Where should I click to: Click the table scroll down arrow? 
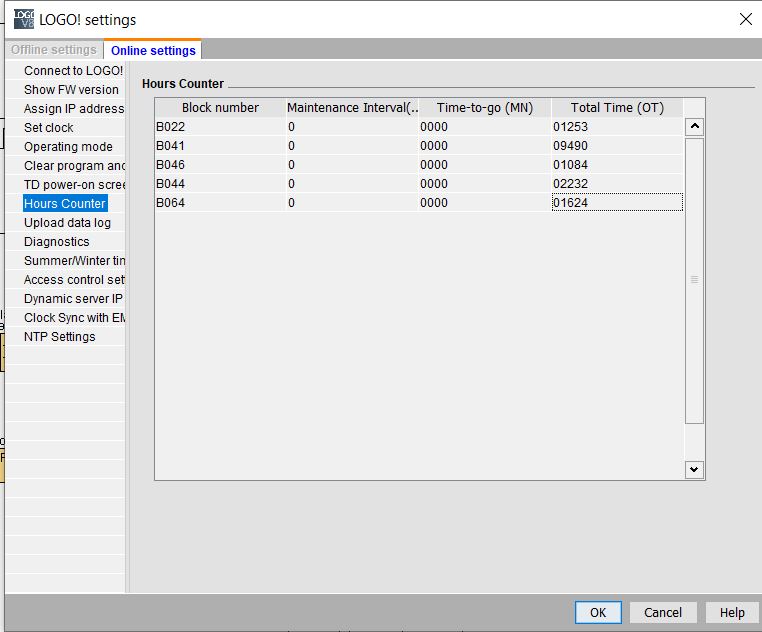click(x=694, y=470)
